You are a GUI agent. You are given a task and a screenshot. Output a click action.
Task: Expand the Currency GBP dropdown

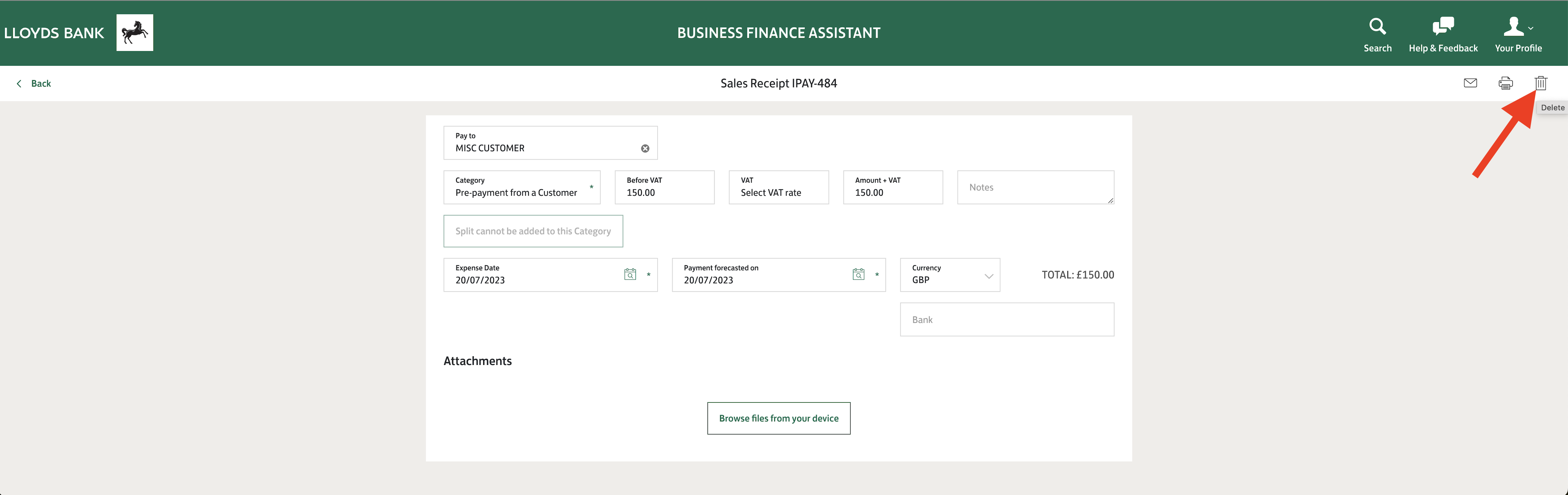click(x=950, y=275)
